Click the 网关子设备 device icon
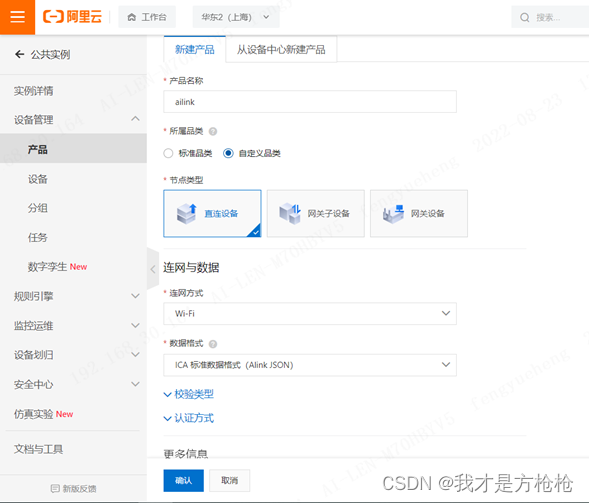The height and width of the screenshot is (503, 589). pos(290,214)
